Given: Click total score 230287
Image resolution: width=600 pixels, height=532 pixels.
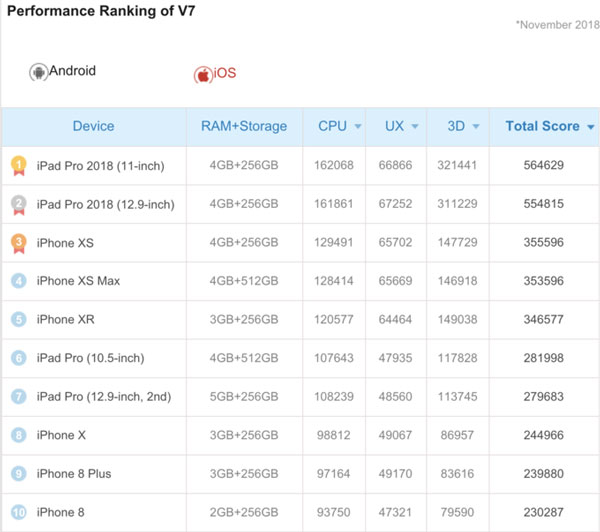Looking at the screenshot, I should click(x=543, y=512).
